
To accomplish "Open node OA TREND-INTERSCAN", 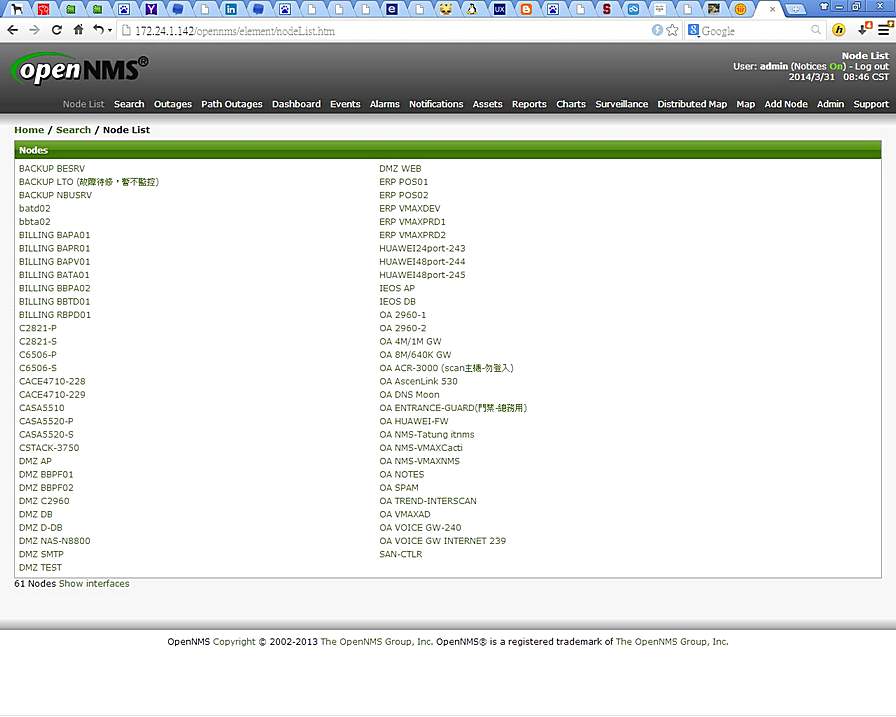I will 428,500.
